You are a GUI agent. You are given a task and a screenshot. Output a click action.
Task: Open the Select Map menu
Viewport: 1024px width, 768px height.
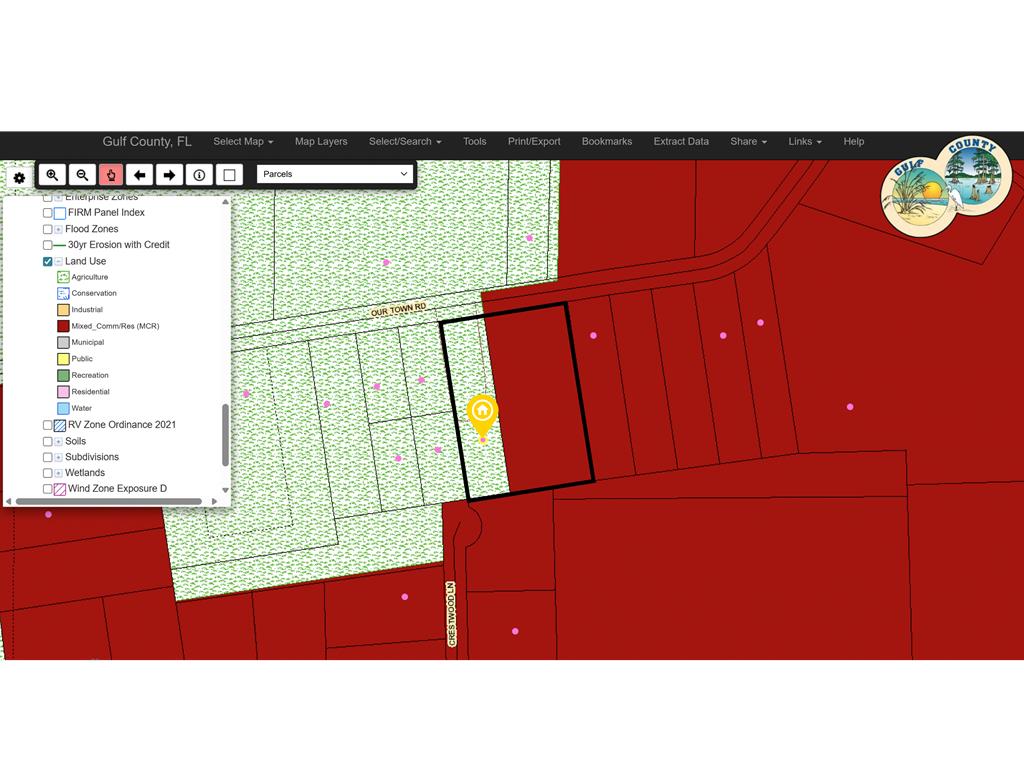tap(243, 142)
